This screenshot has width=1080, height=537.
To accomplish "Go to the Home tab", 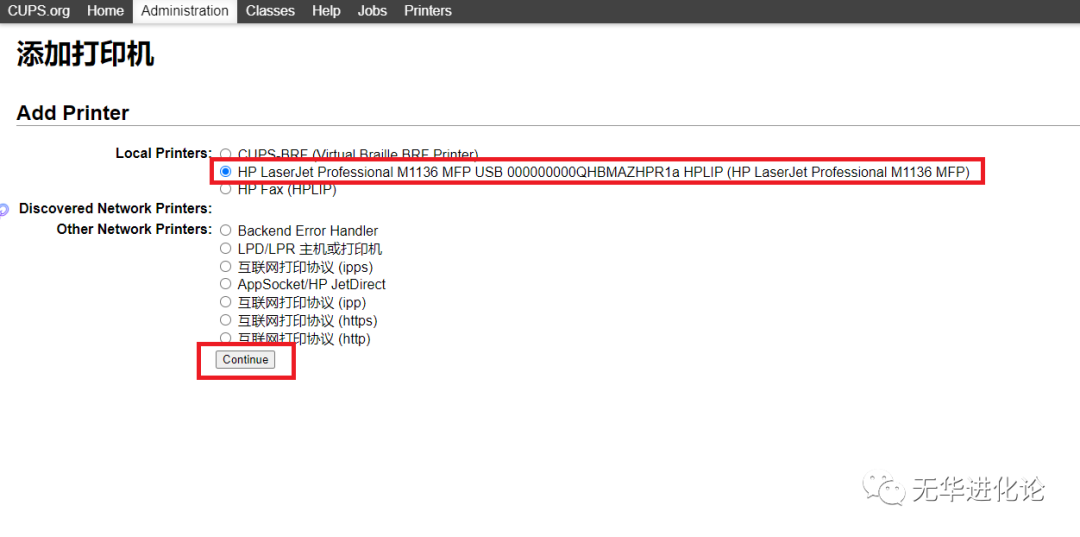I will click(x=105, y=11).
